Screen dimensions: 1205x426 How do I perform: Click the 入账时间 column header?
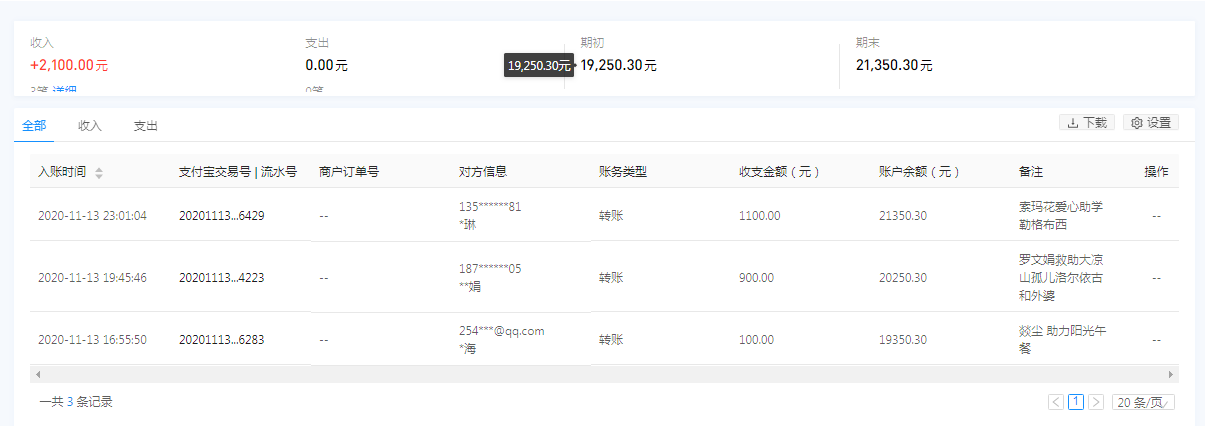coord(62,172)
